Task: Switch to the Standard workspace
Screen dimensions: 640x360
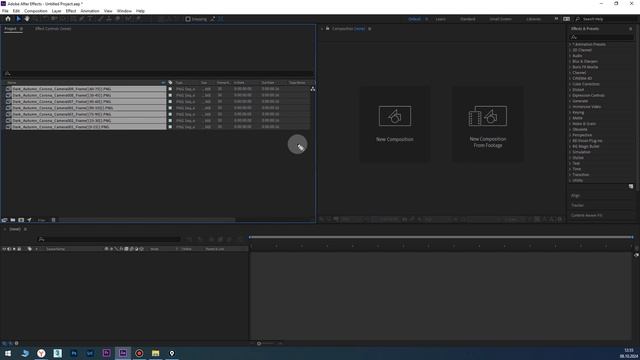Action: click(468, 19)
